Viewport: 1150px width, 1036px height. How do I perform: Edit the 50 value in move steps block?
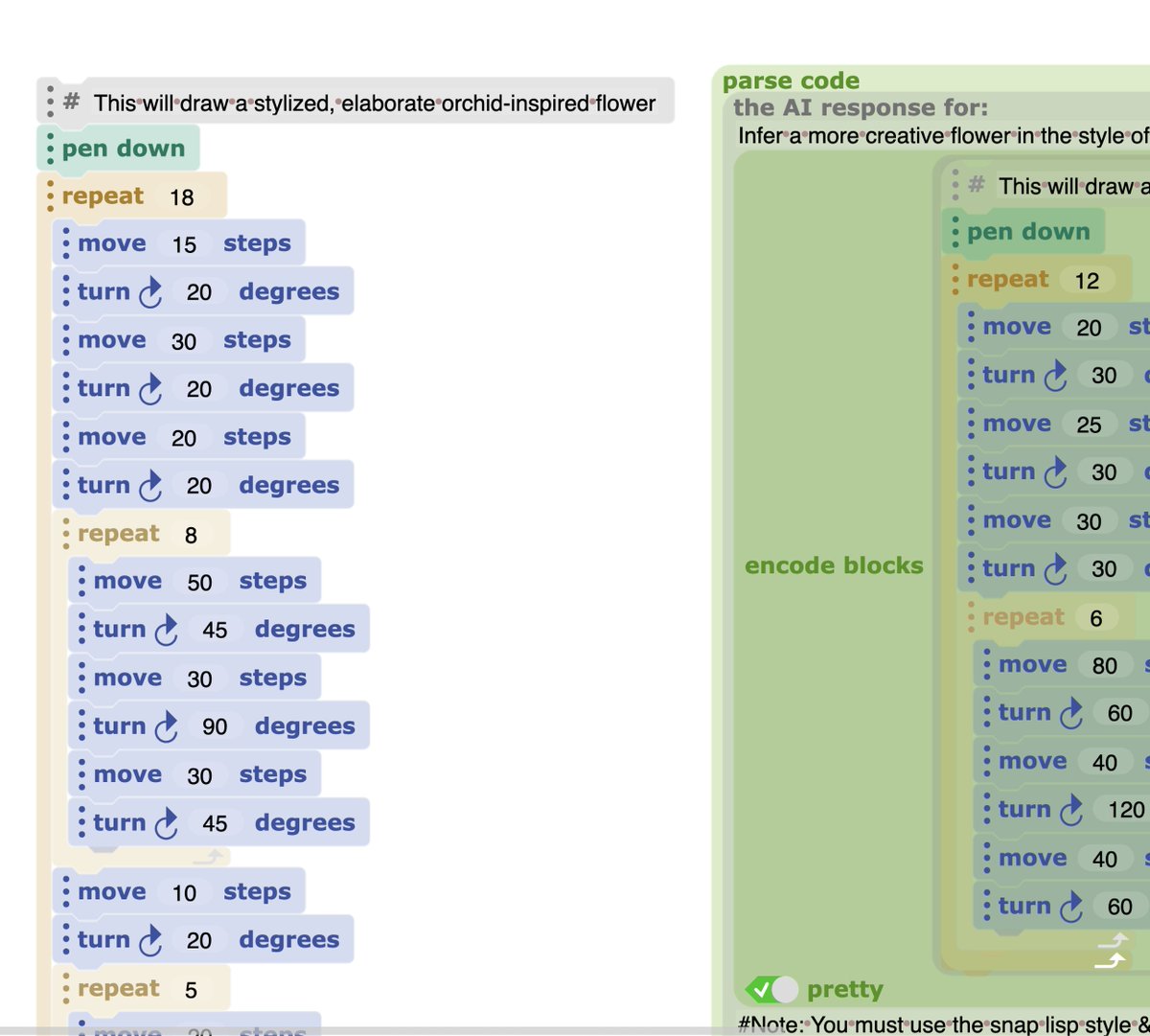[x=199, y=582]
